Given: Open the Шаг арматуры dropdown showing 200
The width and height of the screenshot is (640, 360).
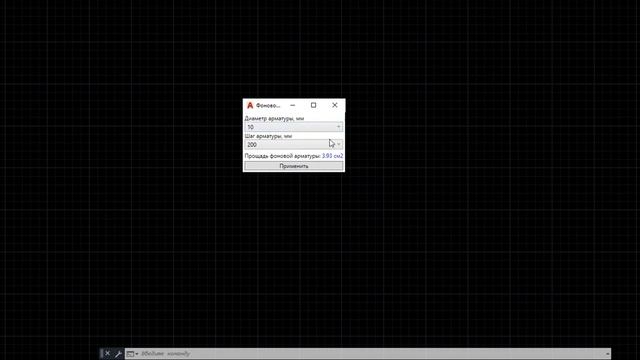Looking at the screenshot, I should (x=293, y=144).
